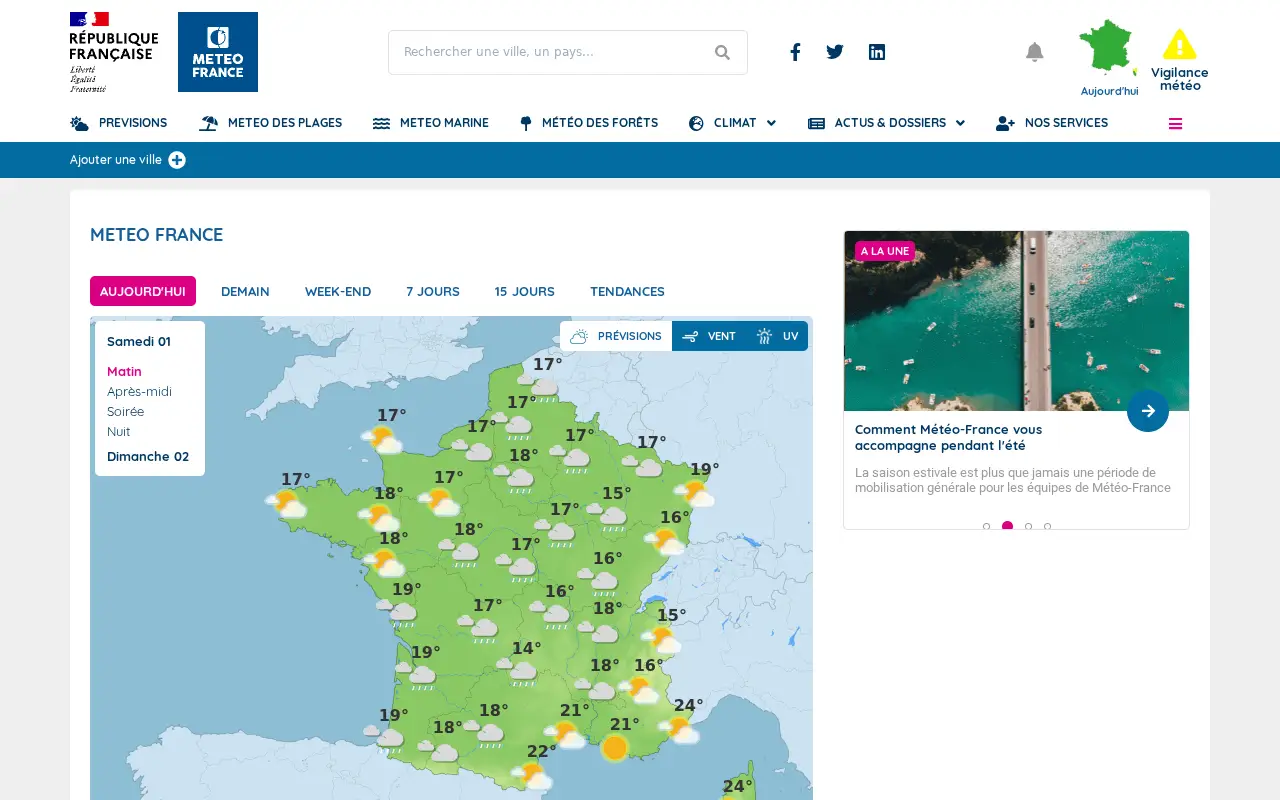Open the Prévisions menu

tap(119, 123)
